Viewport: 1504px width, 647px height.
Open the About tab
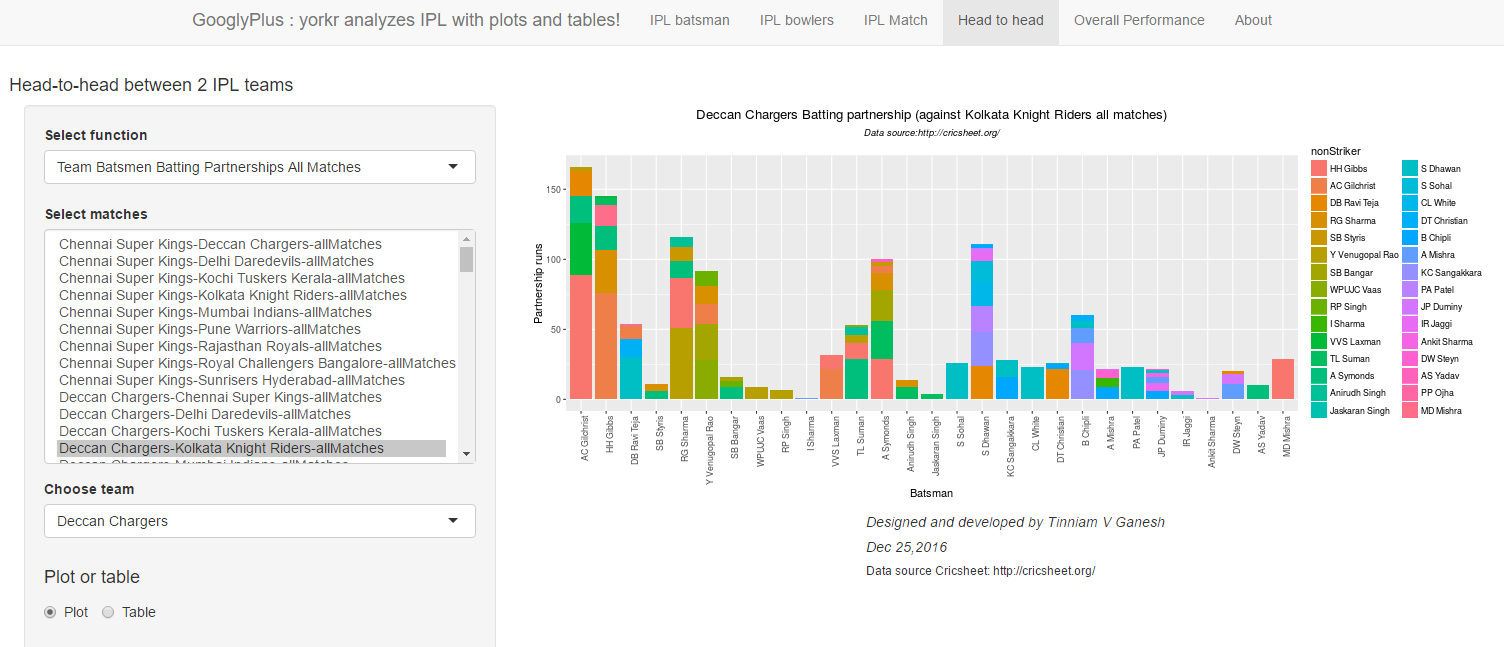pos(1253,20)
